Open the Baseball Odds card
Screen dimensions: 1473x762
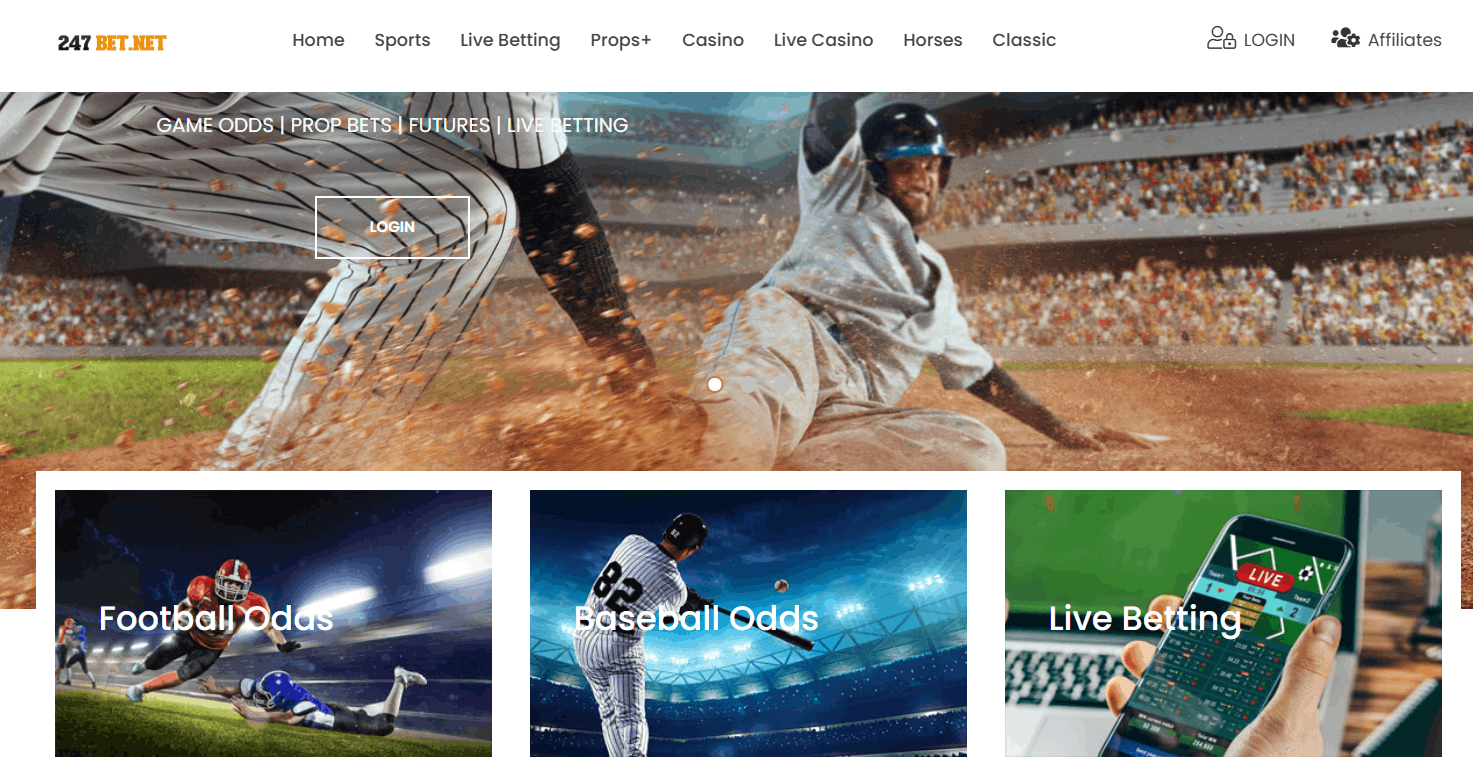click(748, 623)
